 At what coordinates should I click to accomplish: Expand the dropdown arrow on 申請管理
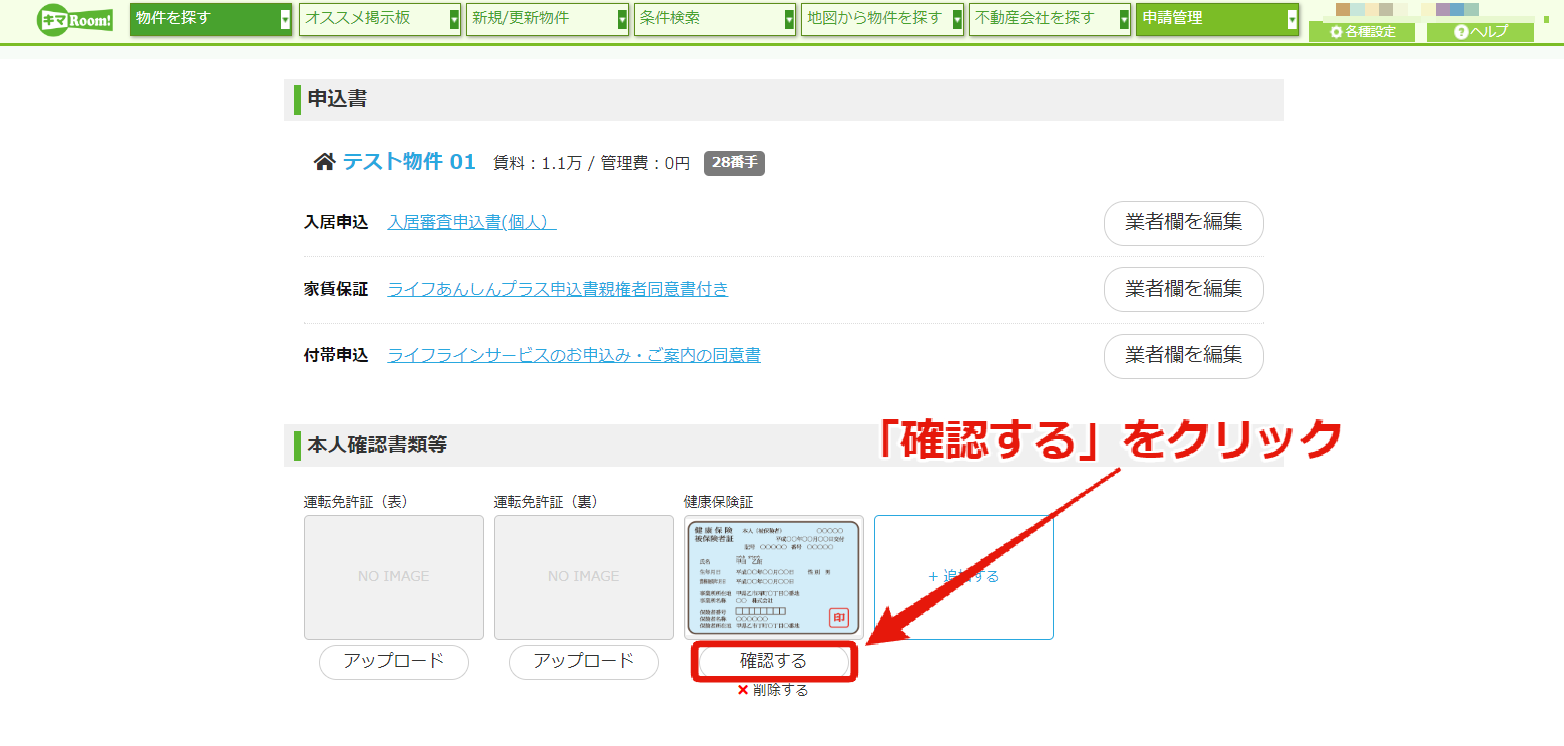[1292, 20]
